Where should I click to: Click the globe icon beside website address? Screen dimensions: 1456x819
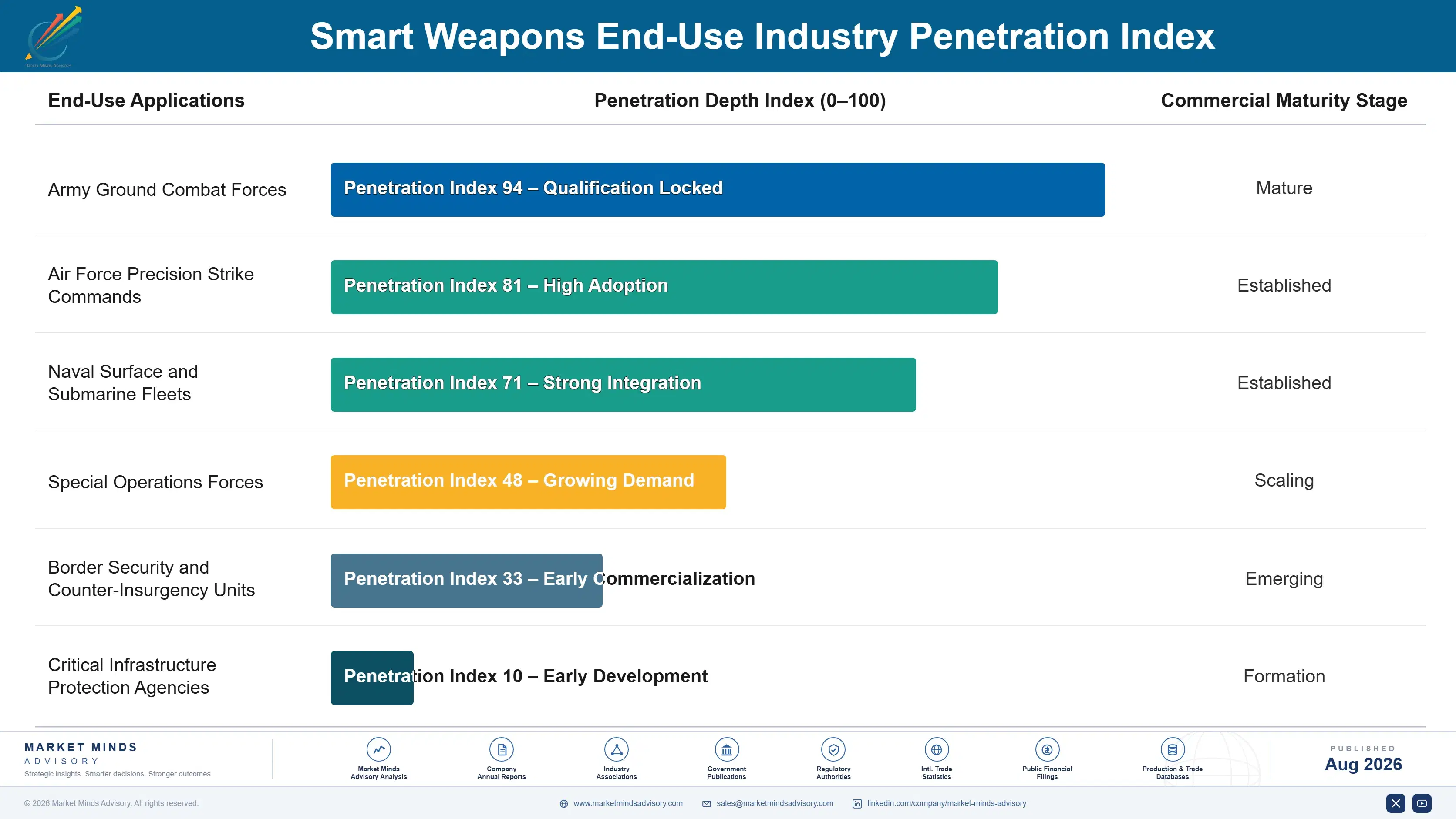pyautogui.click(x=563, y=804)
